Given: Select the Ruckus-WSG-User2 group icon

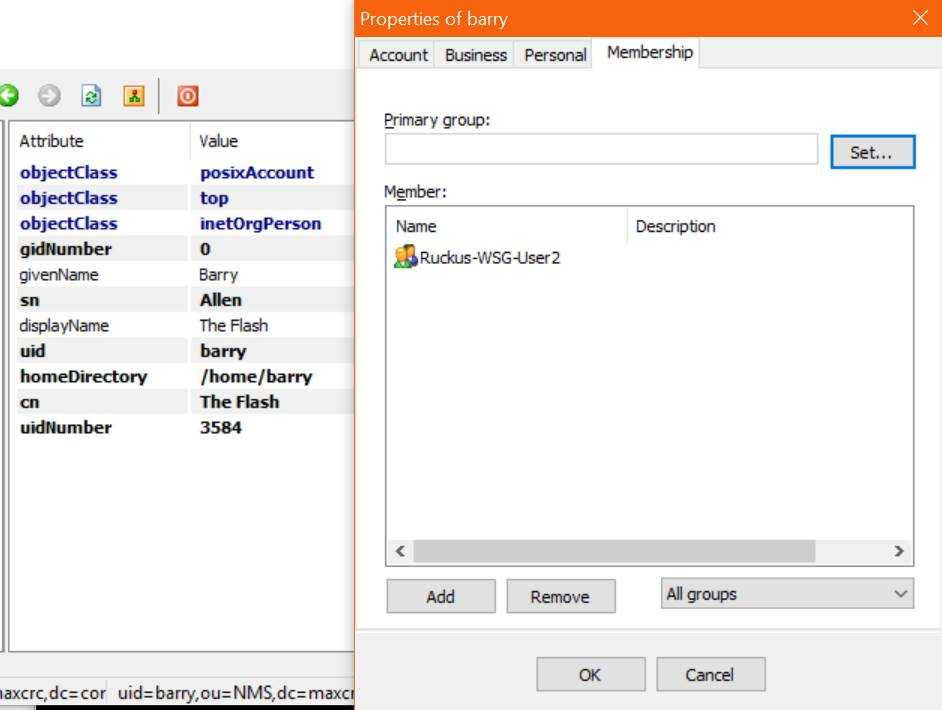Looking at the screenshot, I should point(405,258).
